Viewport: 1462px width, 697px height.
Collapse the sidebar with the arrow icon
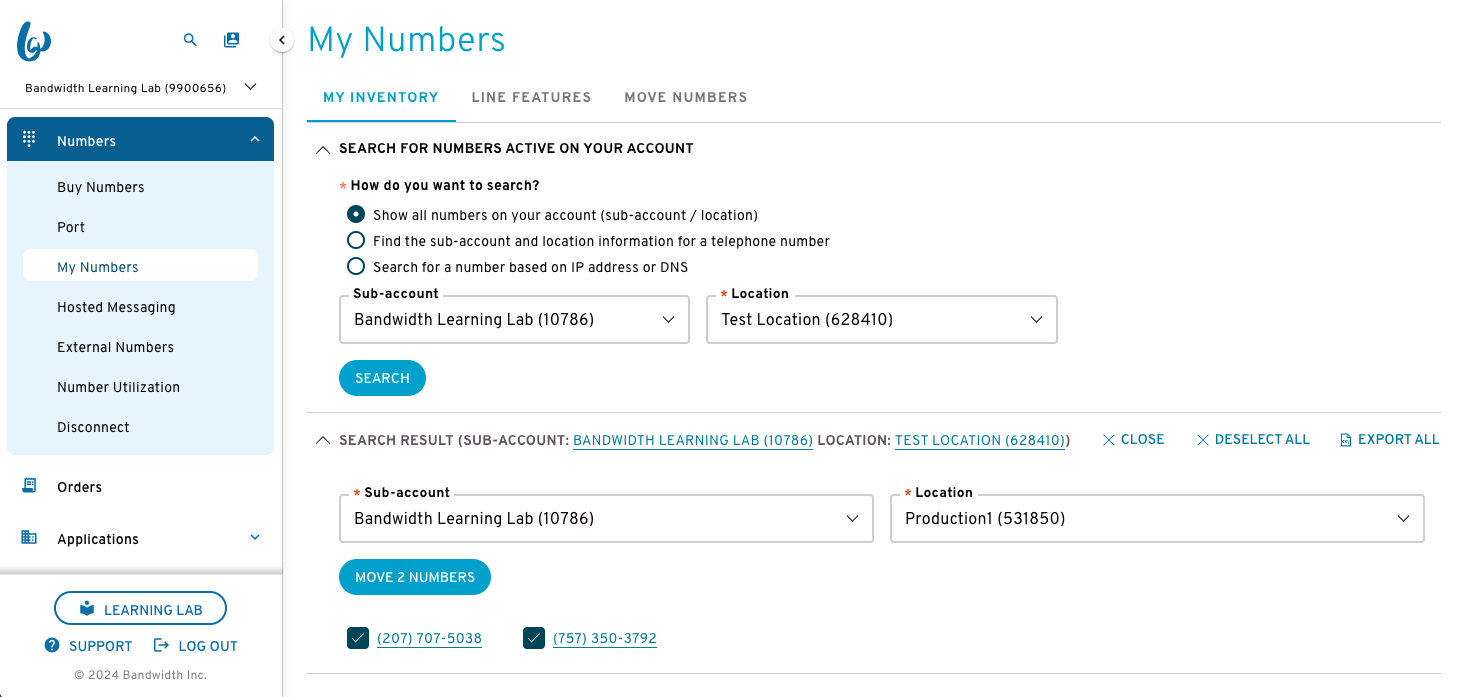(x=282, y=40)
